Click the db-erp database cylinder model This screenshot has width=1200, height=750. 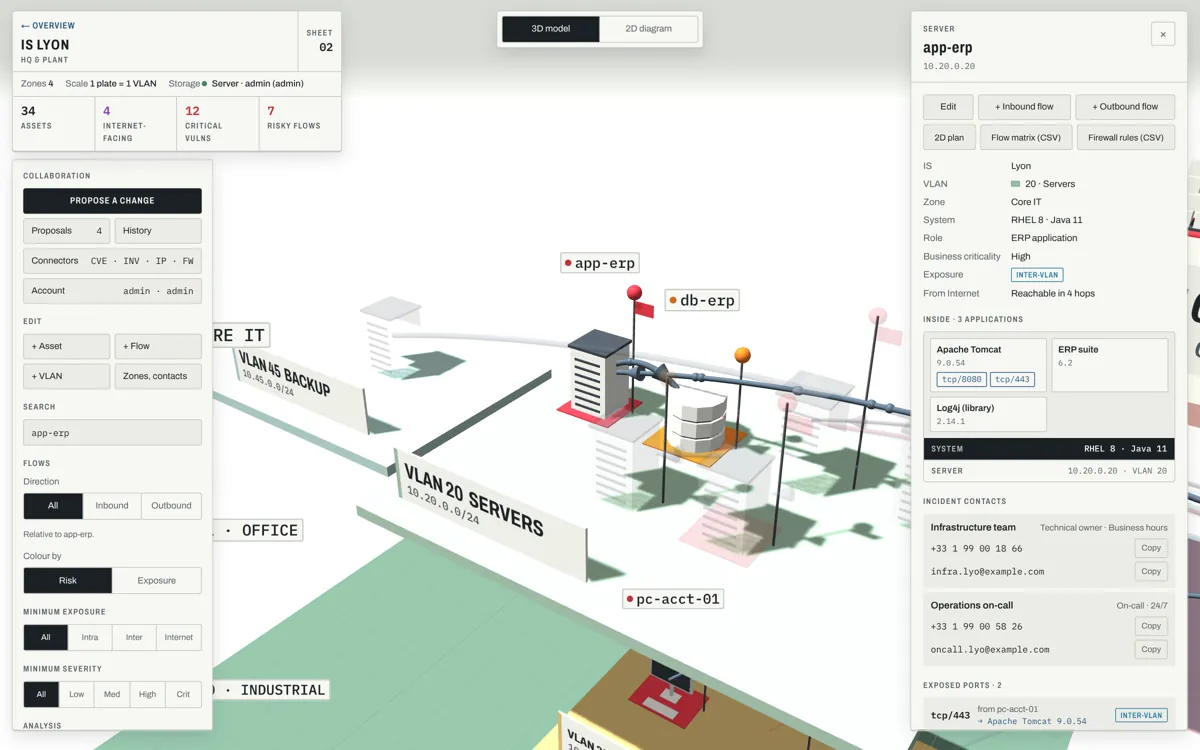pos(702,420)
